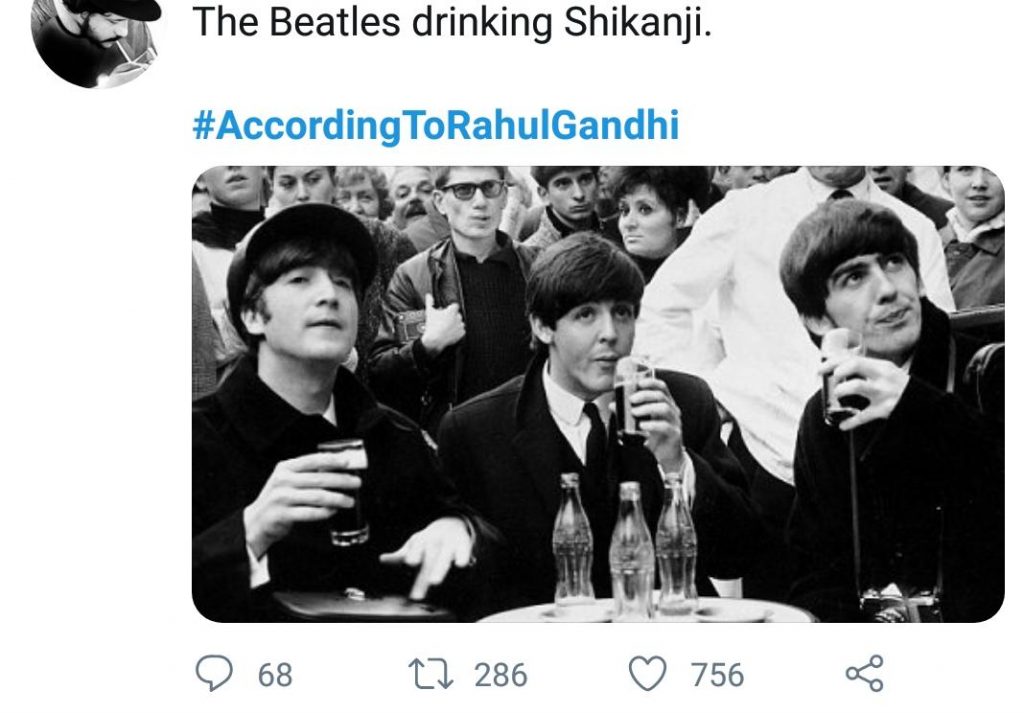Image resolution: width=1024 pixels, height=713 pixels.
Task: Like the tweet with the heart icon
Action: [648, 674]
